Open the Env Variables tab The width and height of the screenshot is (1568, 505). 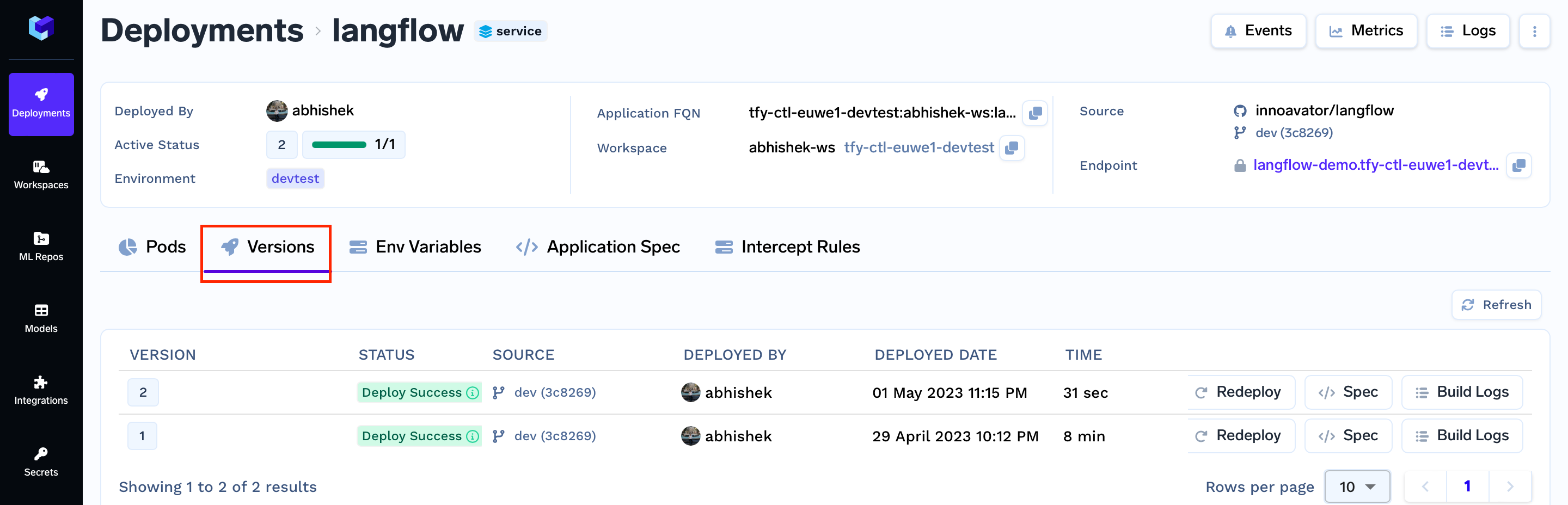(x=415, y=247)
